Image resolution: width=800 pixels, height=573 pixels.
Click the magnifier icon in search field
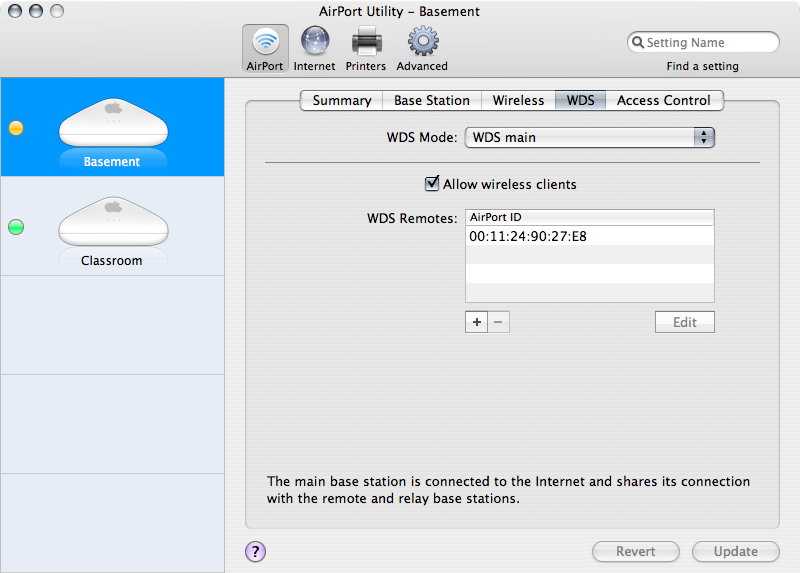pos(638,42)
